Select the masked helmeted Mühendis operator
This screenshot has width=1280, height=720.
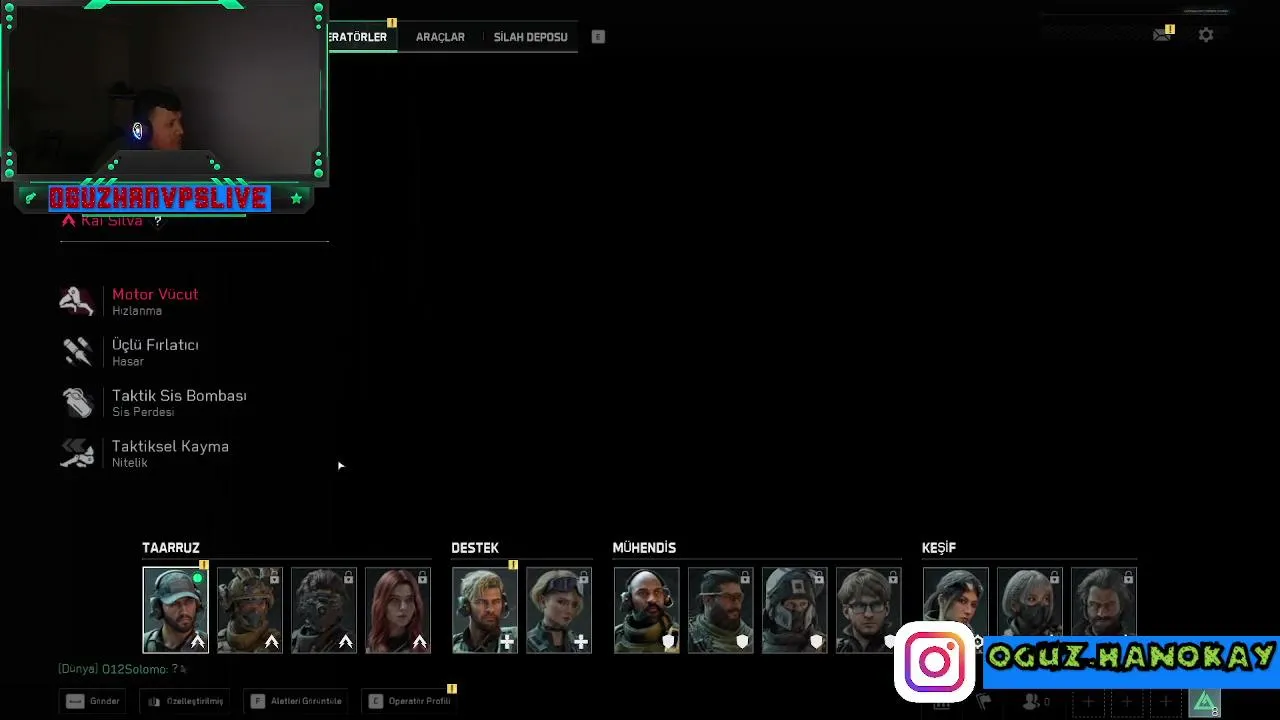(795, 610)
